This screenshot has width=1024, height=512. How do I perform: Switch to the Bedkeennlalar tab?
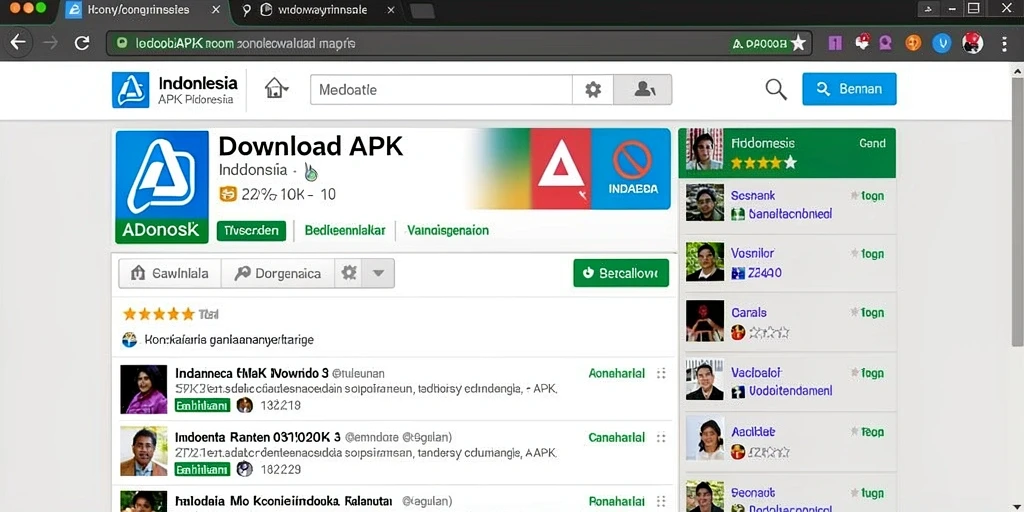[x=345, y=231]
